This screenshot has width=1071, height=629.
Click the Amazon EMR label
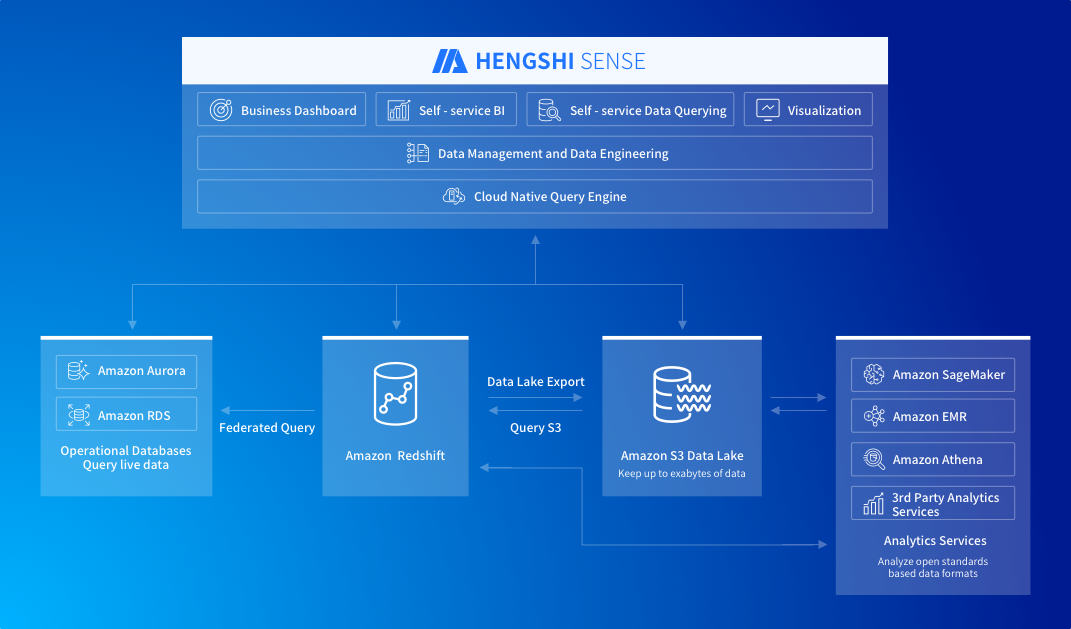coord(930,417)
